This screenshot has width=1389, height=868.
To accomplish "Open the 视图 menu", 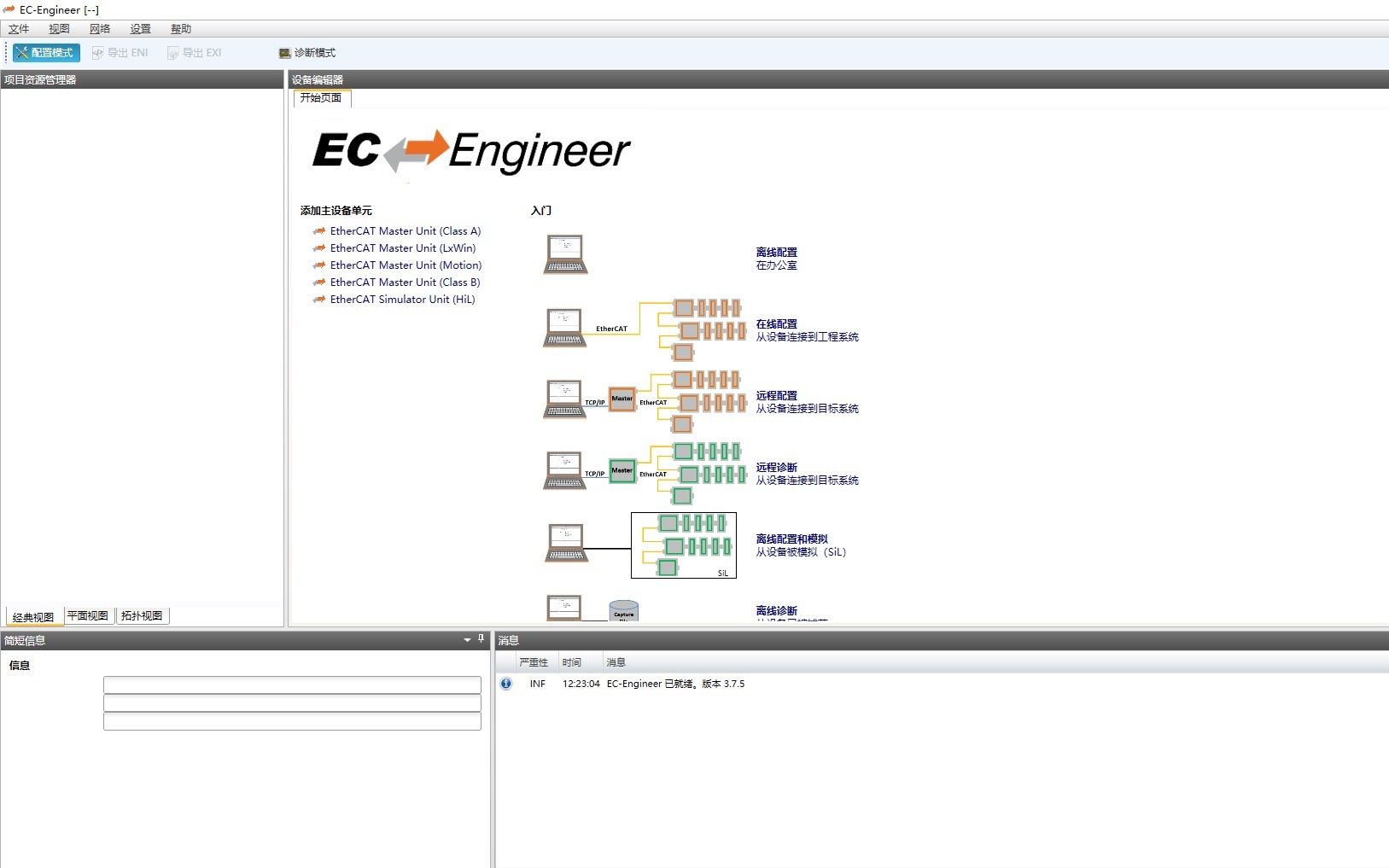I will (59, 29).
